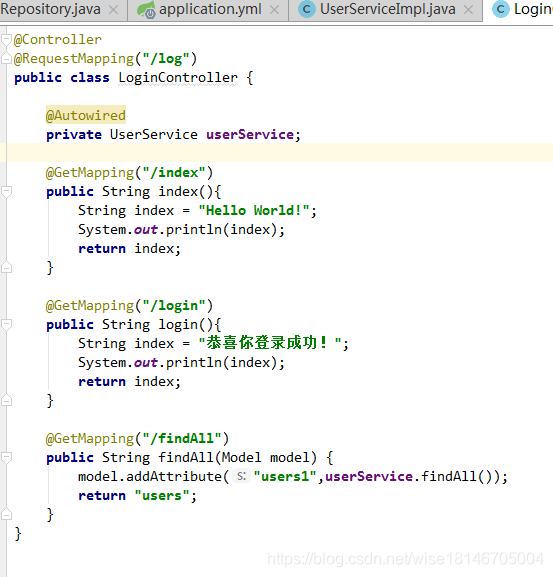Viewport: 553px width, 577px height.
Task: Close the UserServiceImpl.java tab
Action: point(468,10)
